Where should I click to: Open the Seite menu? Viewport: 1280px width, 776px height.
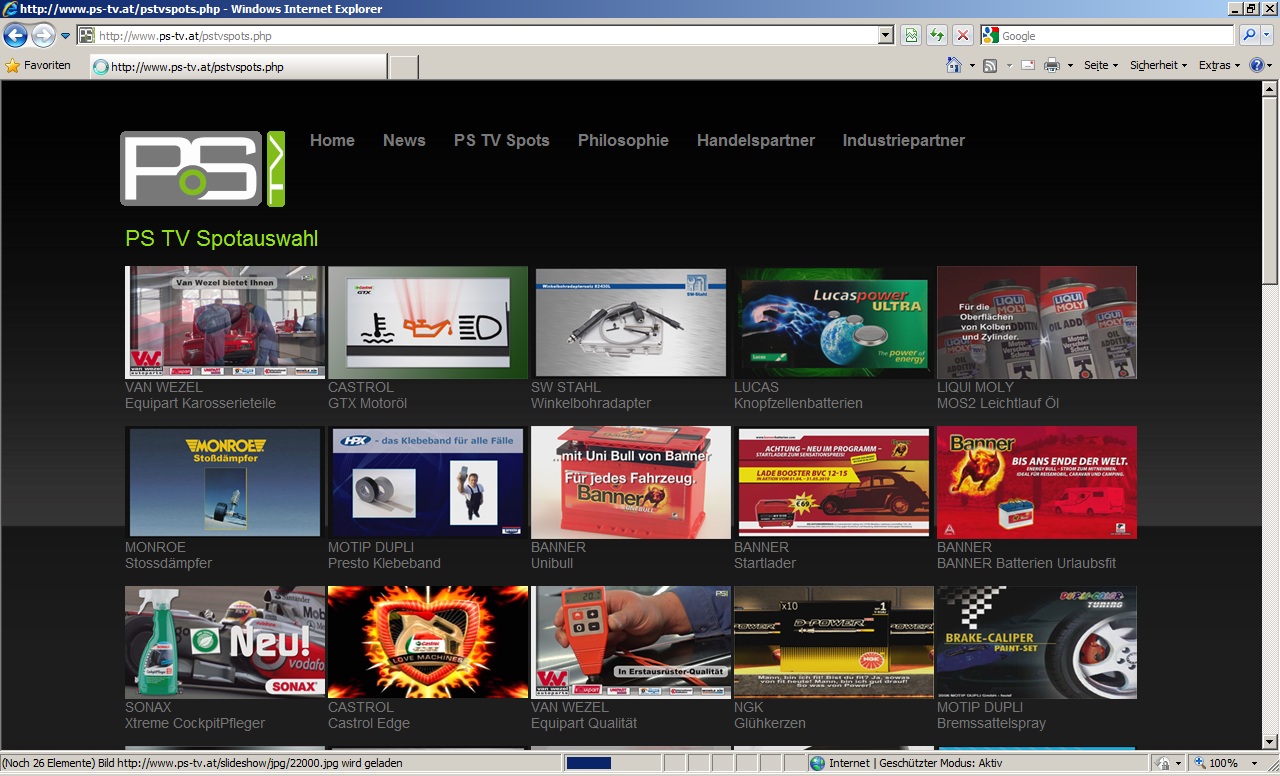tap(1101, 65)
